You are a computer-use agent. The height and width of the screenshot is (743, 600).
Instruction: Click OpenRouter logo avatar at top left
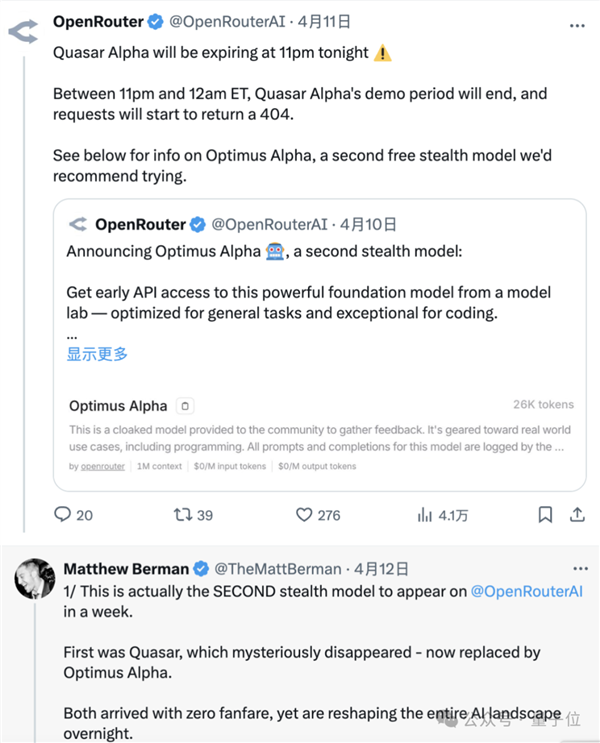(x=23, y=31)
